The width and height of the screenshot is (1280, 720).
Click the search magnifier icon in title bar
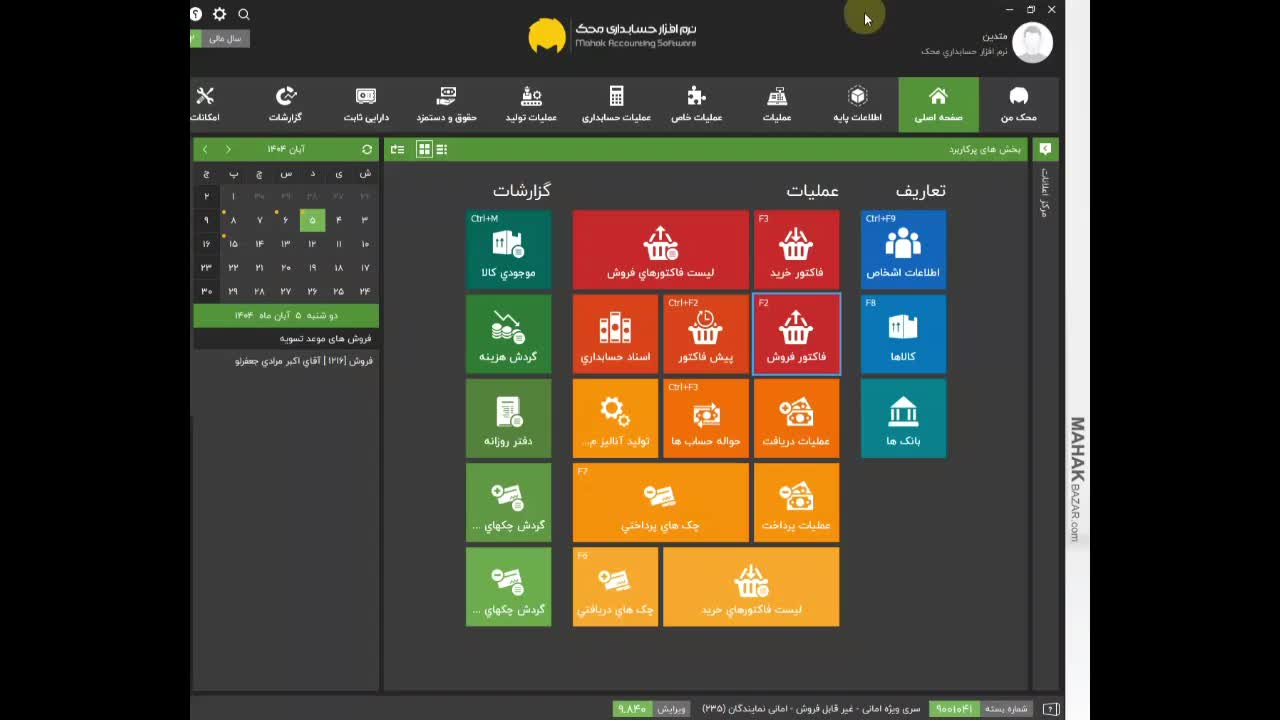tap(244, 14)
